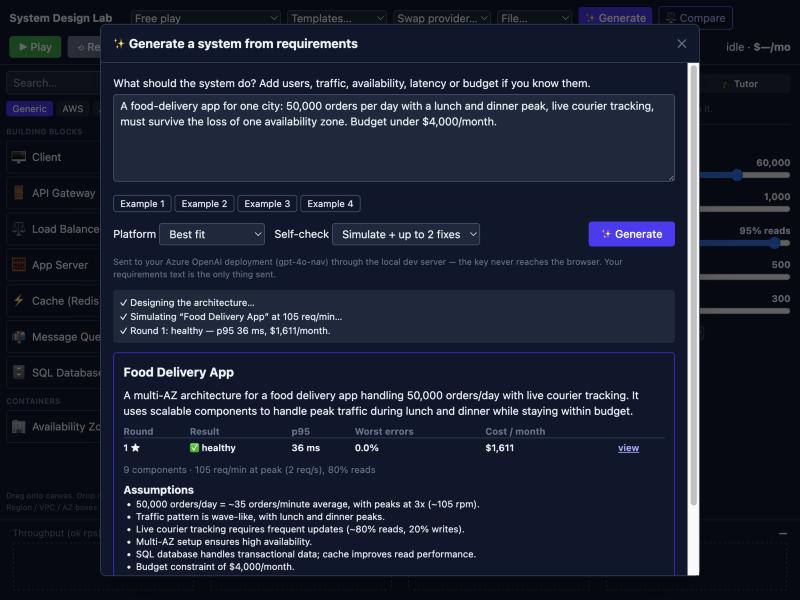800x600 pixels.
Task: Click into the requirements text area
Action: click(394, 138)
